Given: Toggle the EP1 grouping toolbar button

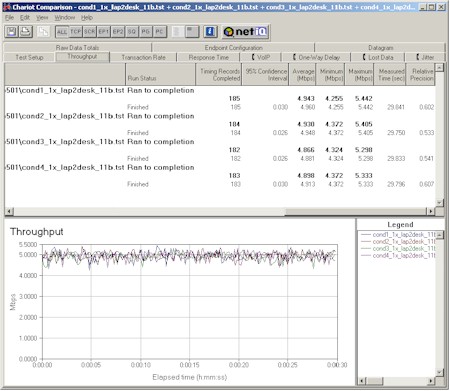Looking at the screenshot, I should 104,32.
